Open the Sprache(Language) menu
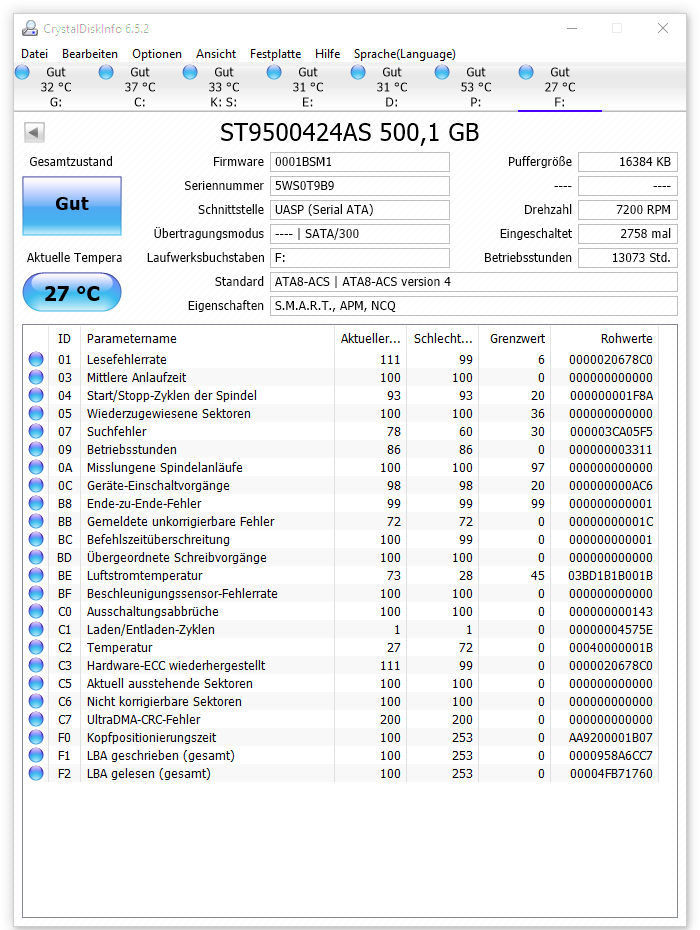This screenshot has height=930, width=700. click(x=405, y=54)
